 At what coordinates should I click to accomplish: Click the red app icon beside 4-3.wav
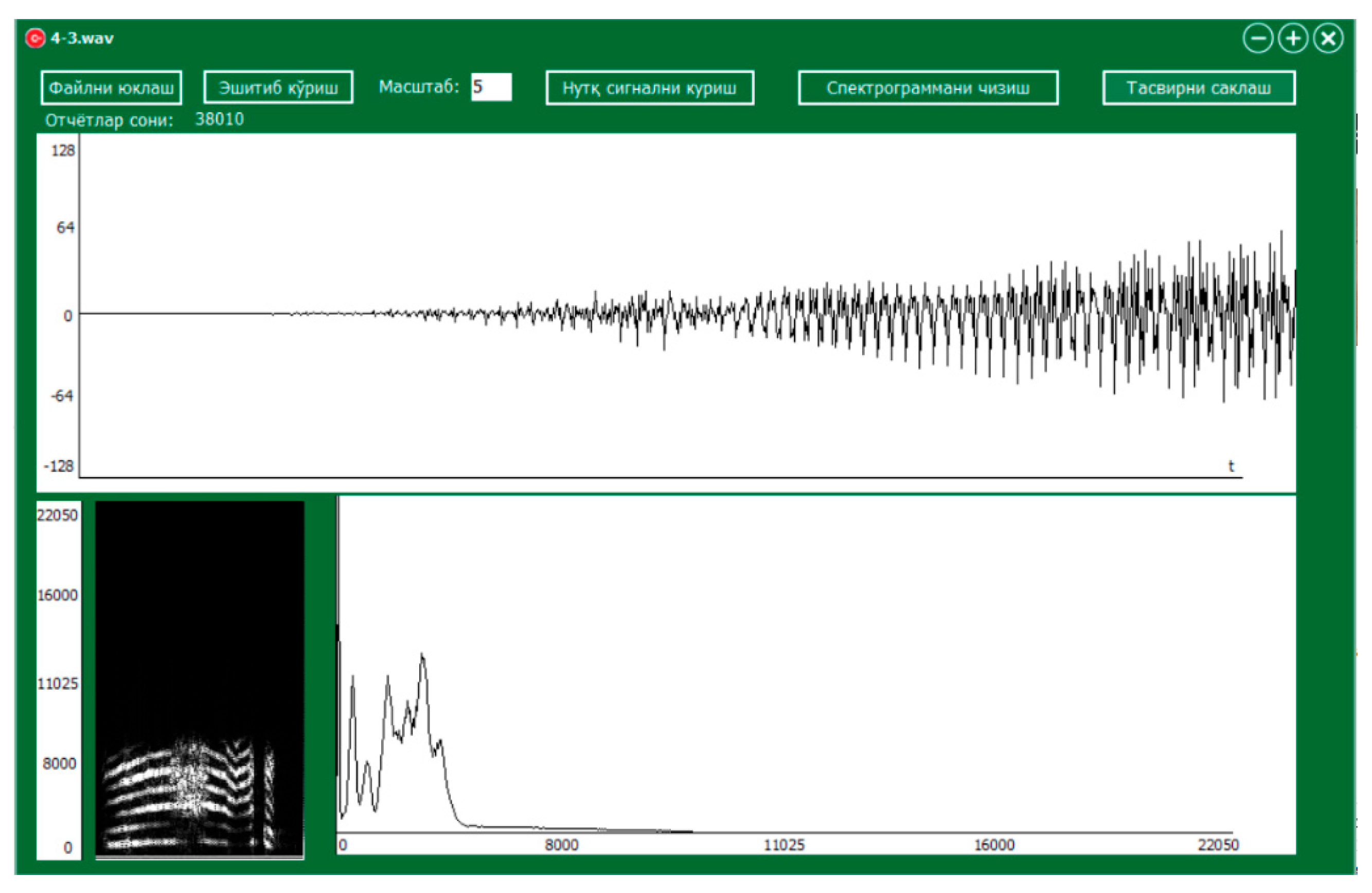click(35, 39)
